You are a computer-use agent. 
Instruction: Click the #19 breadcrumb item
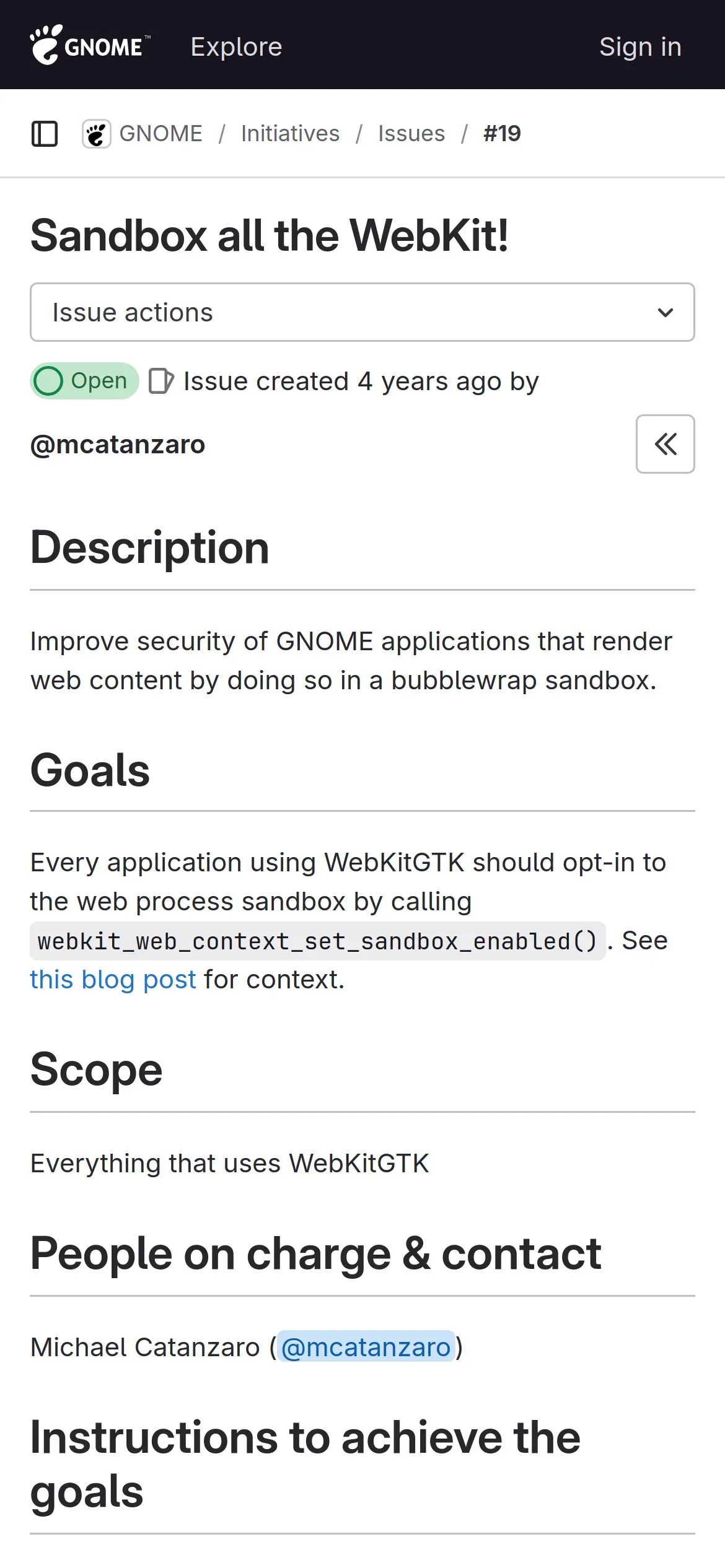coord(502,134)
